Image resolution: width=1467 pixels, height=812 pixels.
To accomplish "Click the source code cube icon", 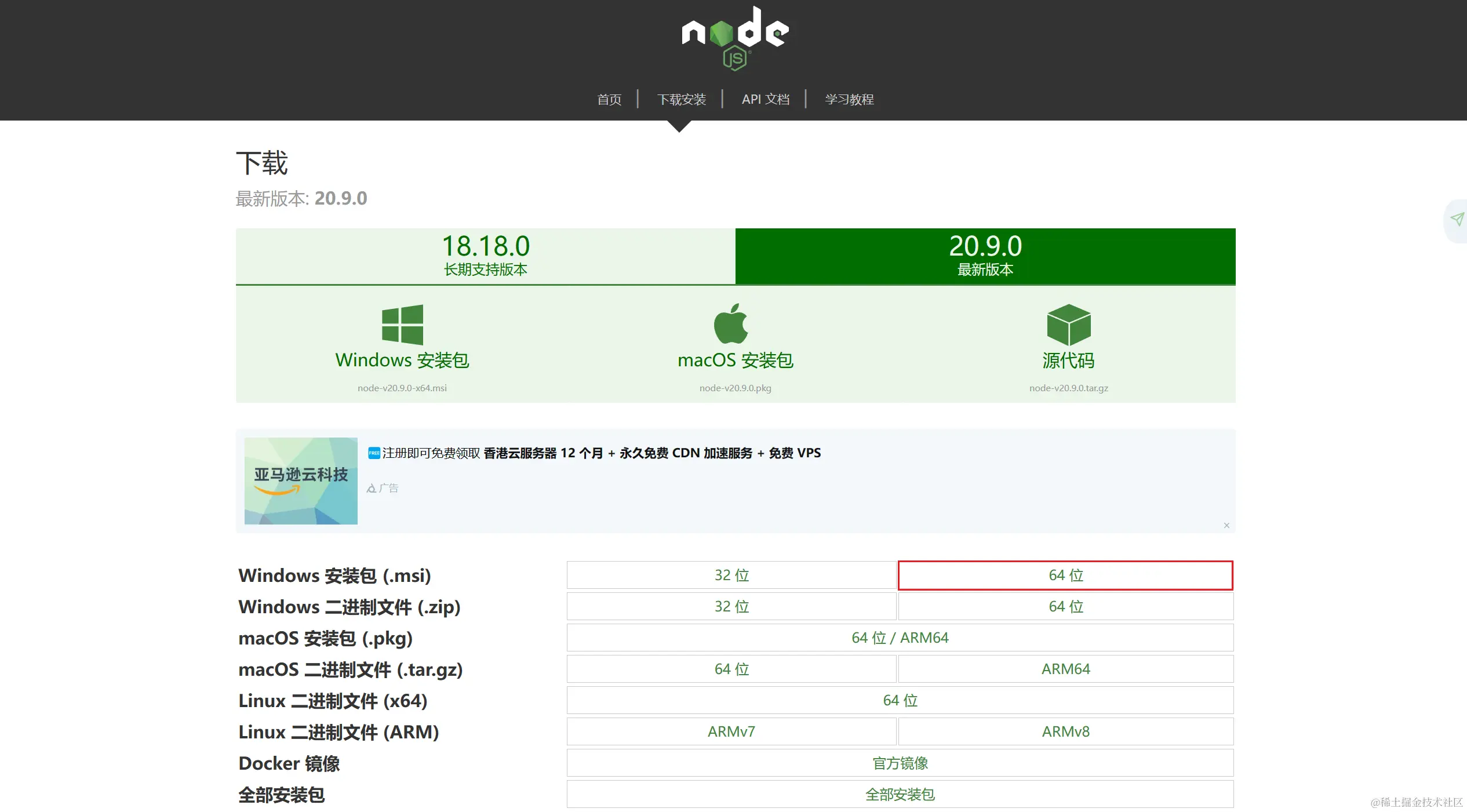I will (x=1068, y=325).
